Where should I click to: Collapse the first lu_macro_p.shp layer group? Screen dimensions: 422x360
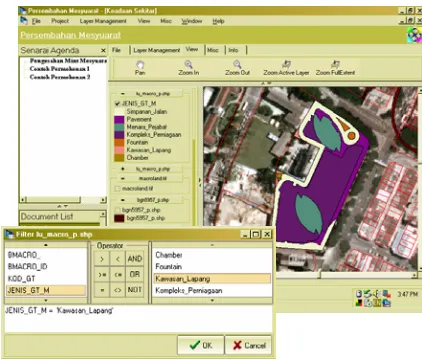[123, 94]
